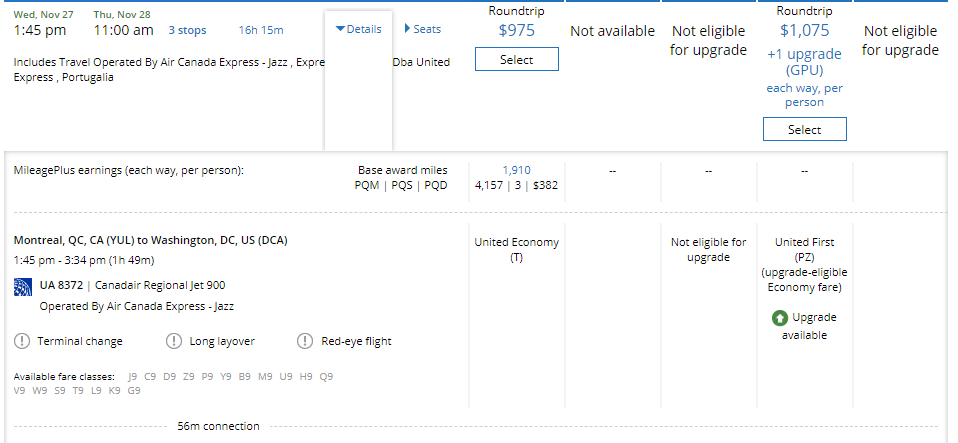Viewport: 958px width, 443px height.
Task: Click the +1 upgrade (GPU) link
Action: (804, 62)
